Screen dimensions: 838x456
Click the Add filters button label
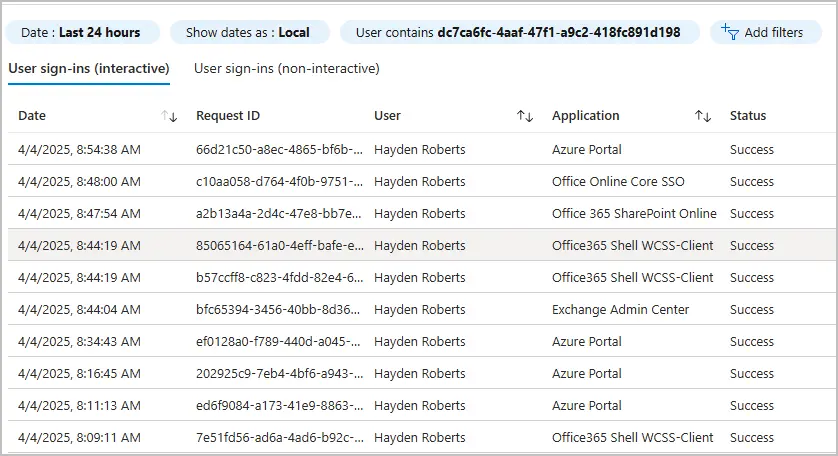tap(773, 33)
